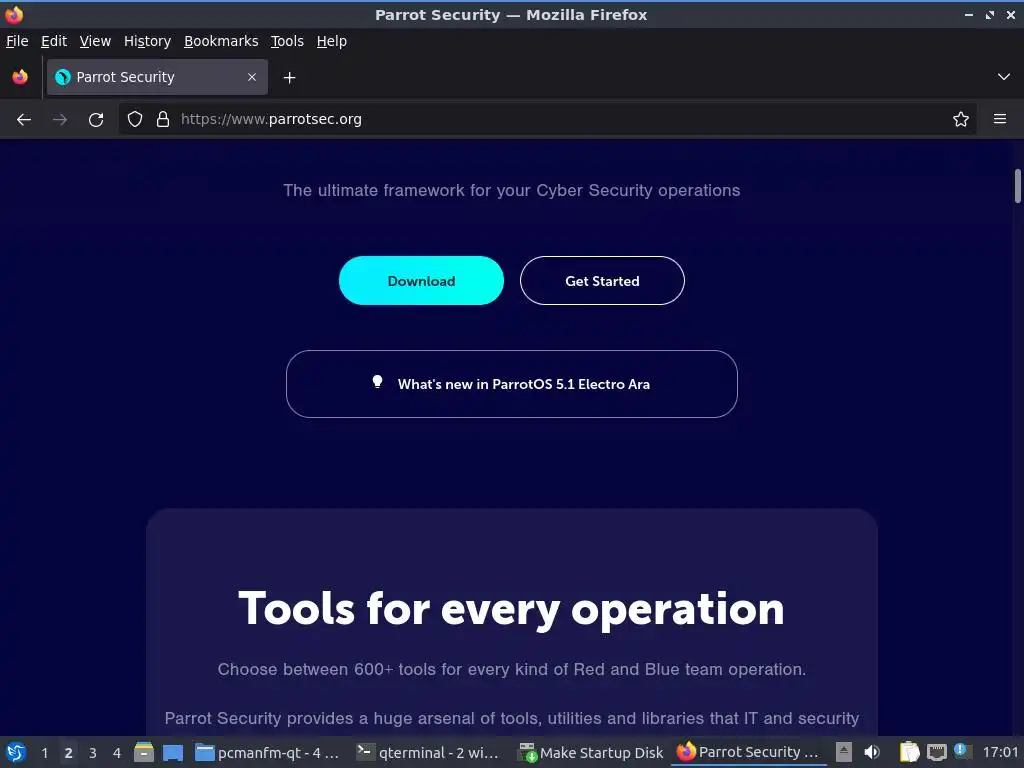Expand the list all tabs chevron
The image size is (1024, 768).
[x=1004, y=77]
